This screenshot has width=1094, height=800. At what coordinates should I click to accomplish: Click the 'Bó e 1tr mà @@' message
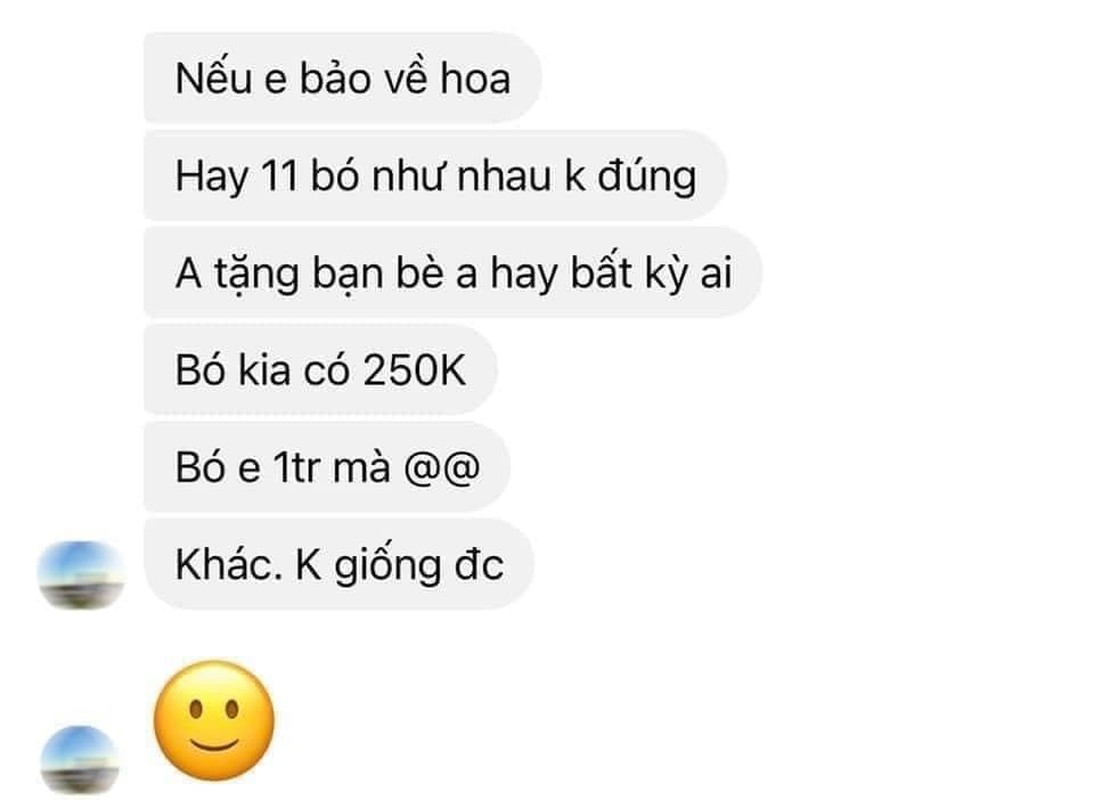tap(327, 467)
